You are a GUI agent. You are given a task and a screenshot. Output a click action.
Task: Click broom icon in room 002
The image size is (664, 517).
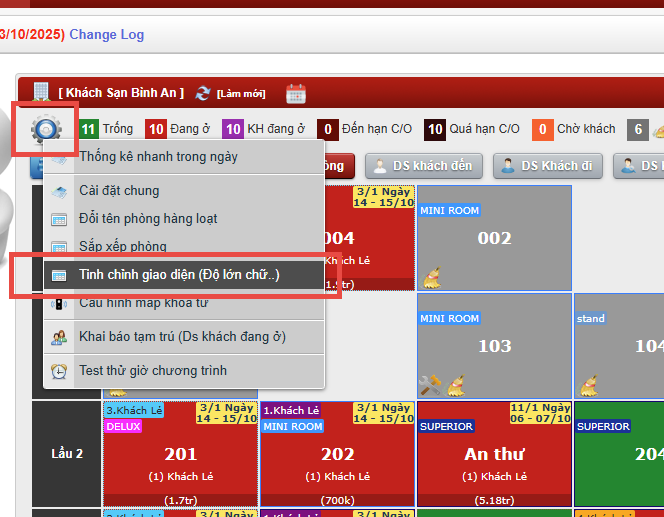[431, 277]
